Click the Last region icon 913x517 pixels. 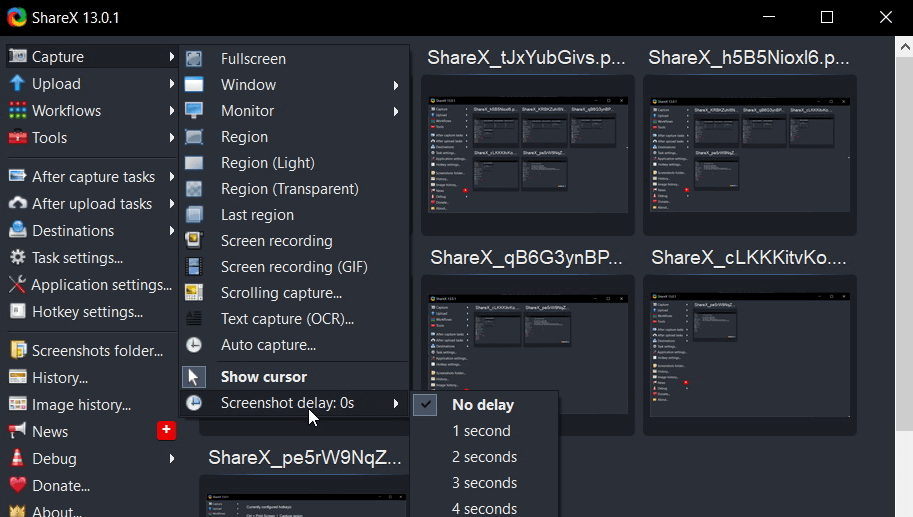point(194,215)
